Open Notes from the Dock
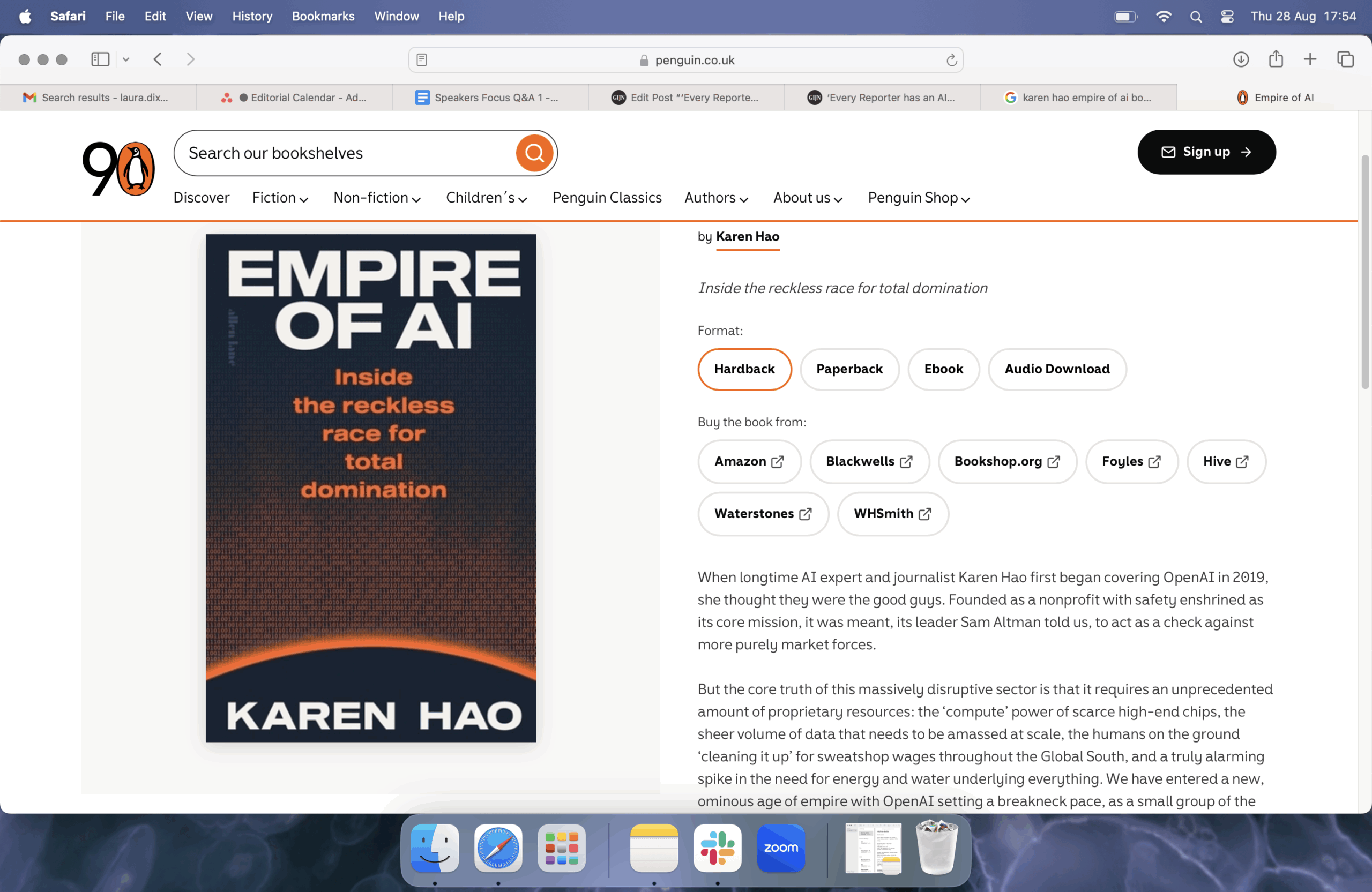The image size is (1372, 892). click(654, 848)
